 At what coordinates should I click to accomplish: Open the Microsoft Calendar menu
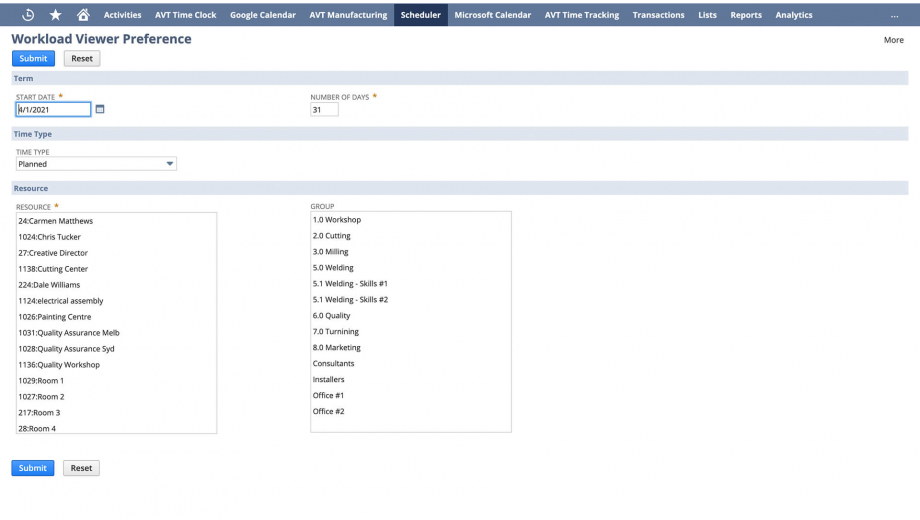(x=492, y=15)
